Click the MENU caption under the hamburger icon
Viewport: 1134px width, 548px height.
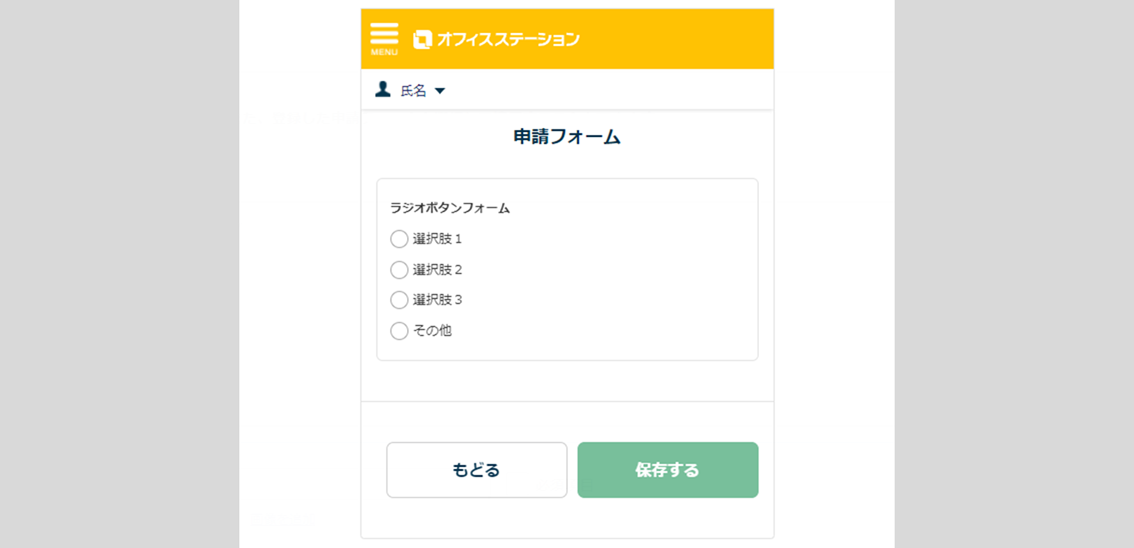click(x=384, y=52)
